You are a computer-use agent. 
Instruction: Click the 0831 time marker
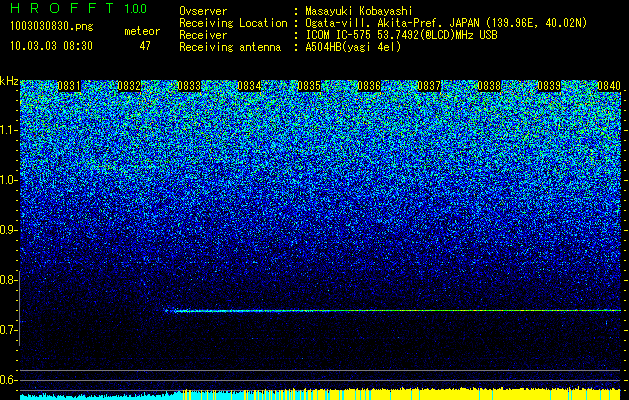click(x=69, y=86)
